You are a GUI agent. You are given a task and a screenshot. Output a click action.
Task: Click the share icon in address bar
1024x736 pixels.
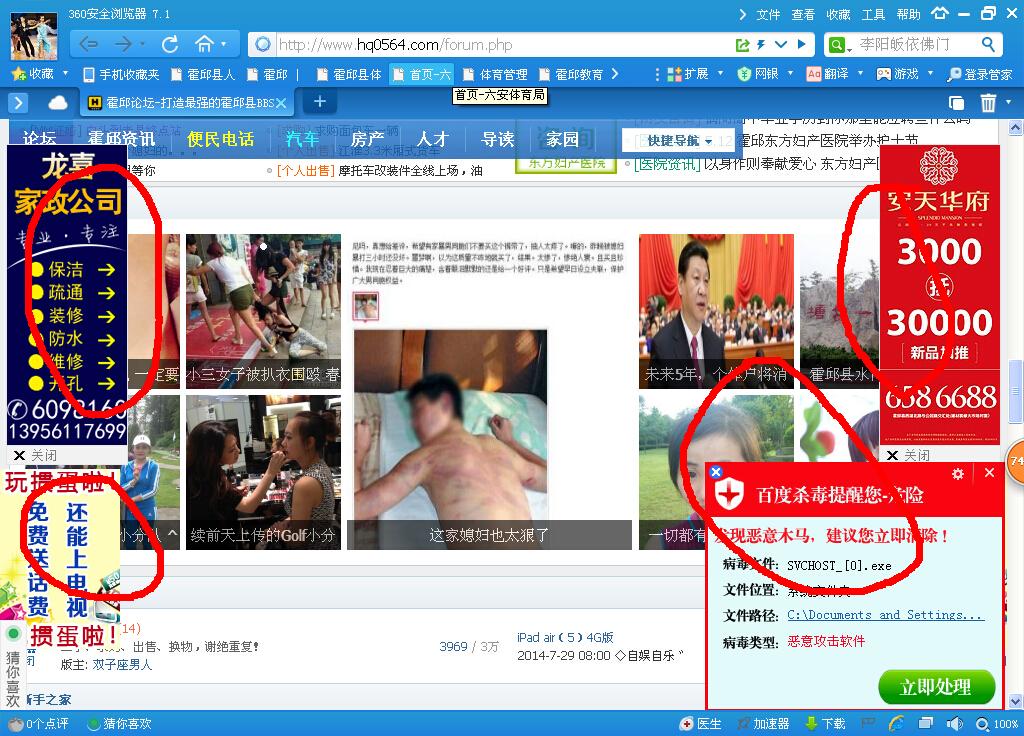tap(743, 44)
